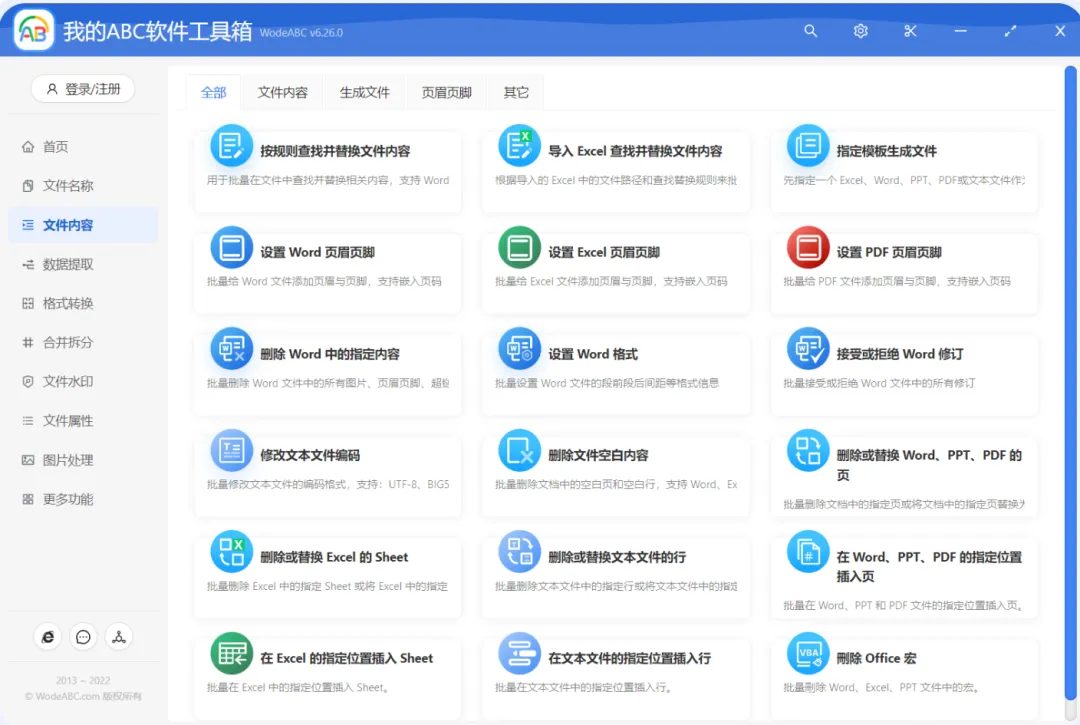This screenshot has height=725, width=1080.
Task: Open the chat feedback icon at sidebar bottom
Action: 83,637
